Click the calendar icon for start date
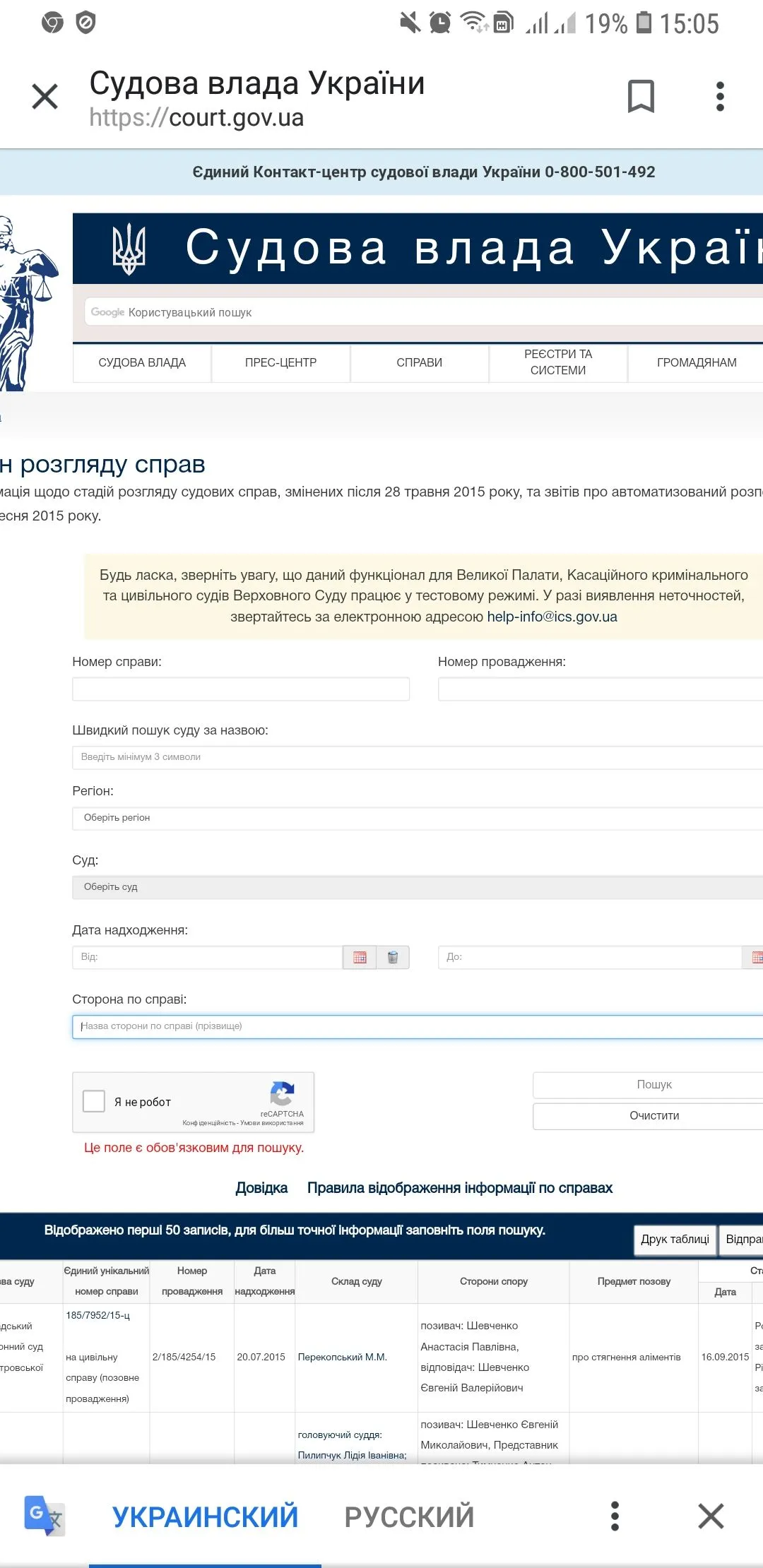This screenshot has width=763, height=1568. coord(360,957)
